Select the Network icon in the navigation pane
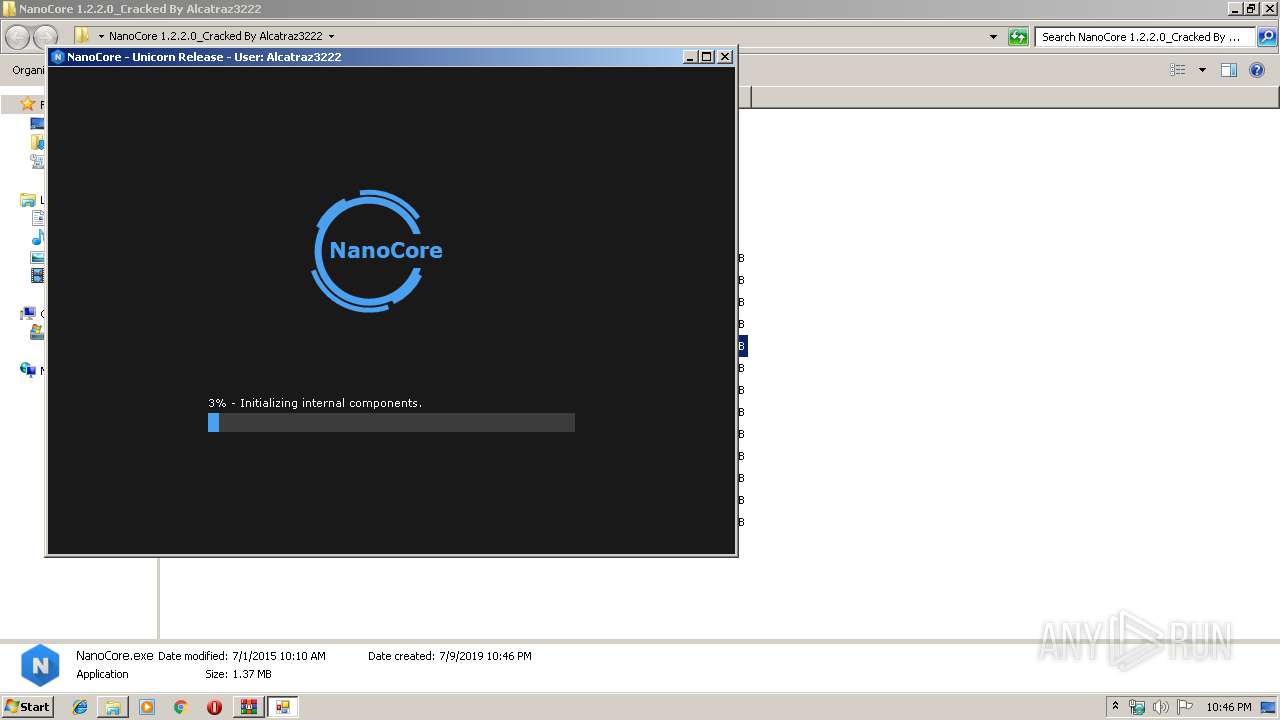1280x720 pixels. pyautogui.click(x=28, y=370)
